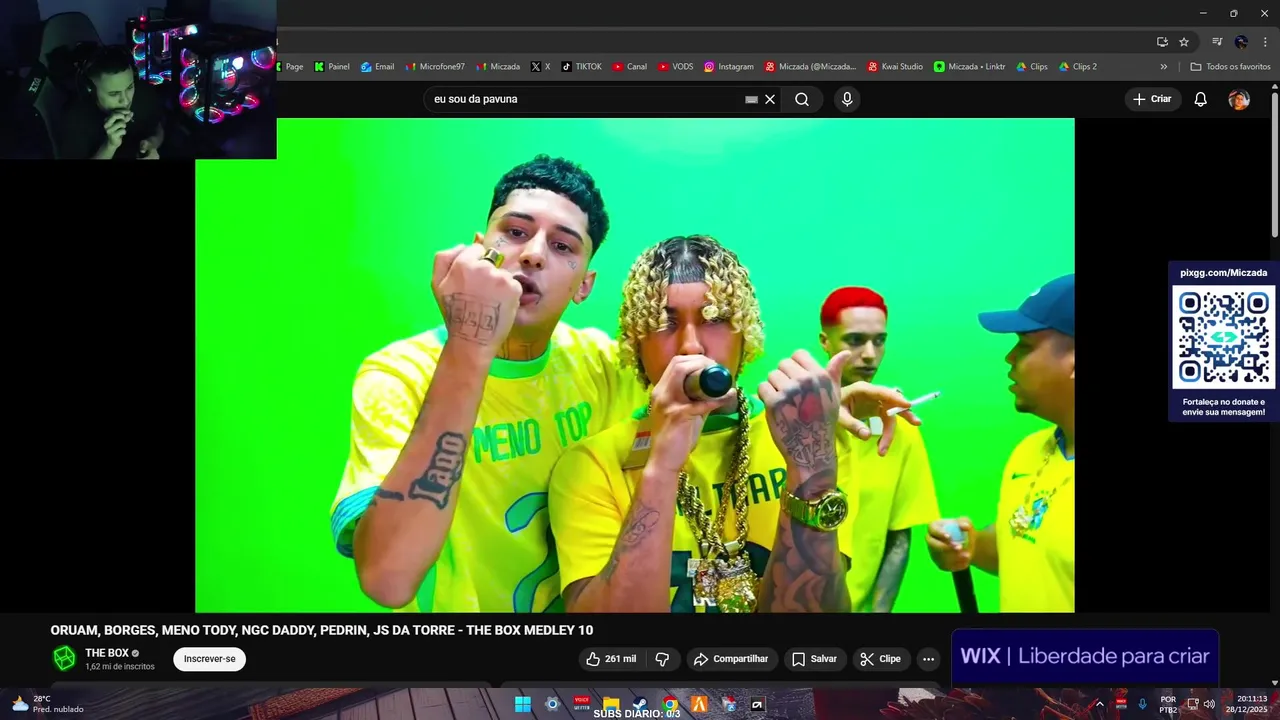Click the volume speaker tray icon
Viewport: 1280px width, 720px height.
click(1210, 704)
